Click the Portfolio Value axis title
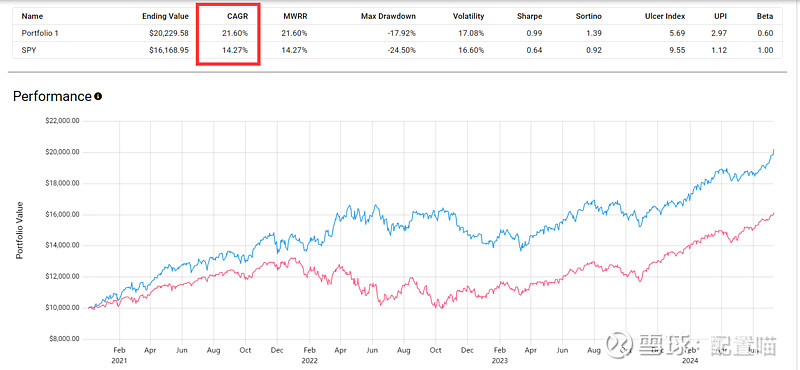The height and width of the screenshot is (370, 800). click(20, 231)
